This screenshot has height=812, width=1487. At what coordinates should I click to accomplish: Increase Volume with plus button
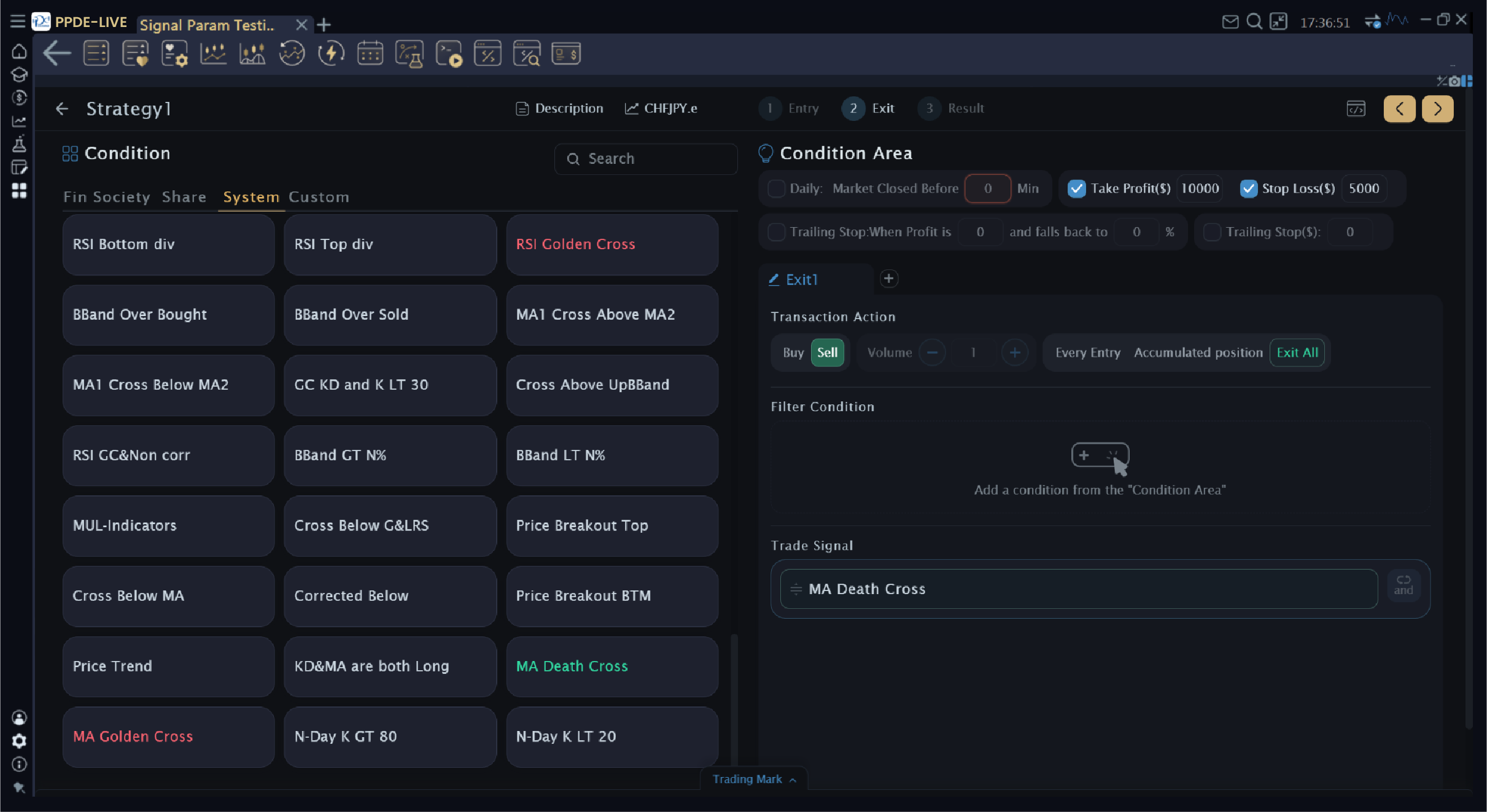pos(1014,352)
